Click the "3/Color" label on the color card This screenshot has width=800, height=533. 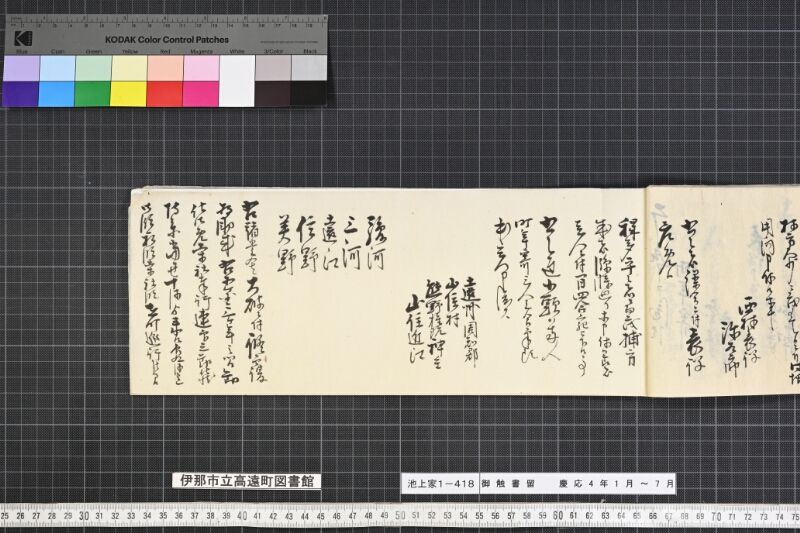273,52
